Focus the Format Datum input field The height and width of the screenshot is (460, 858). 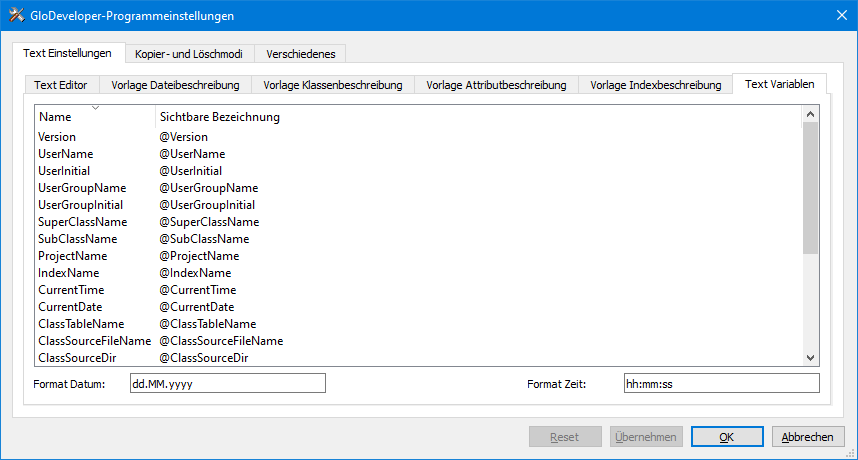tap(228, 383)
